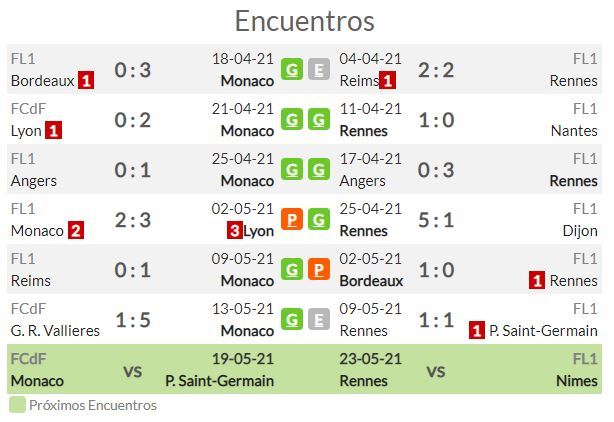This screenshot has height=422, width=614.
Task: Click the gray E badge for Reims–Rennes match
Action: pos(318,69)
